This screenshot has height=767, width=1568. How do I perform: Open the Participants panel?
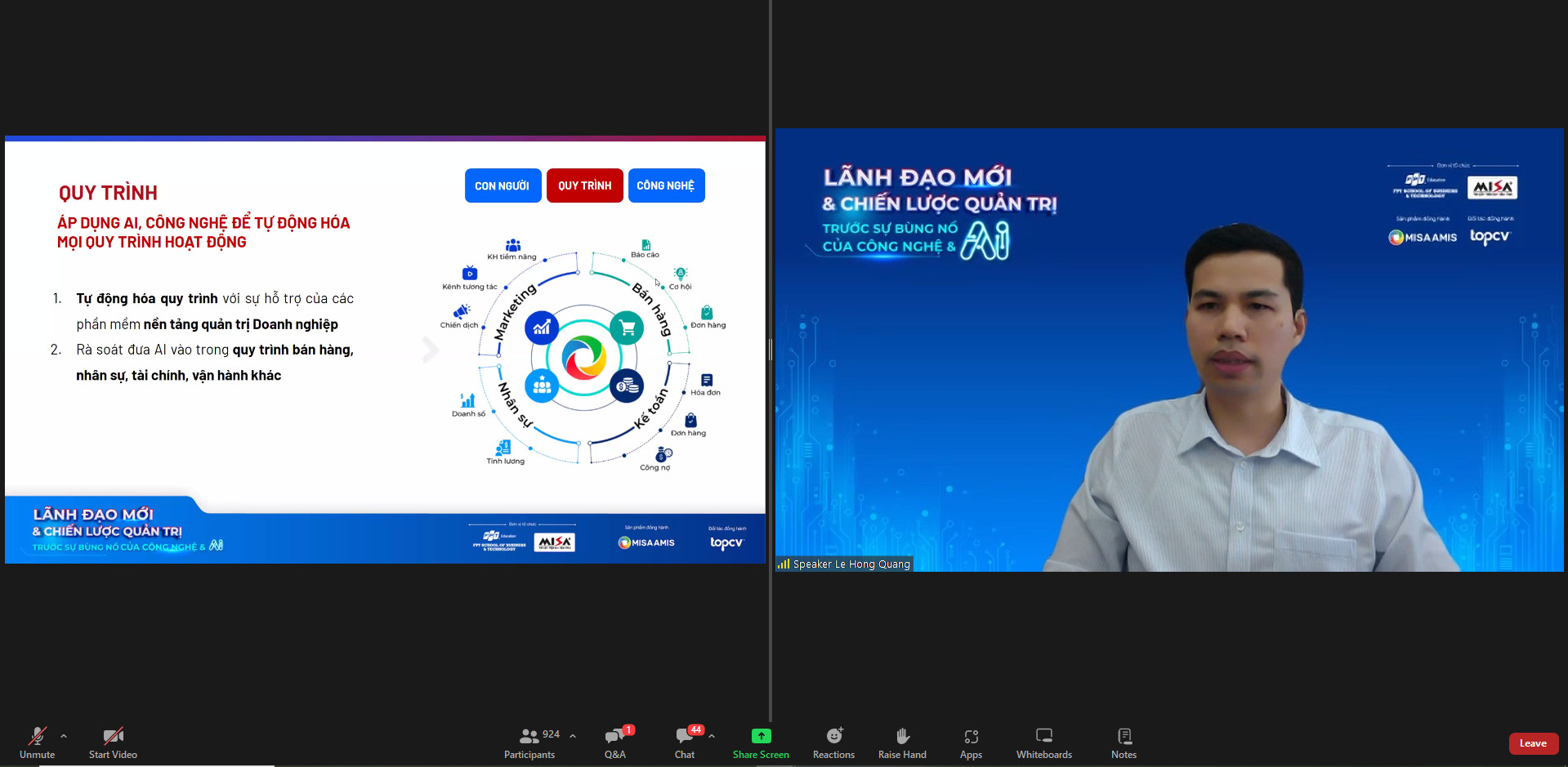[x=529, y=742]
